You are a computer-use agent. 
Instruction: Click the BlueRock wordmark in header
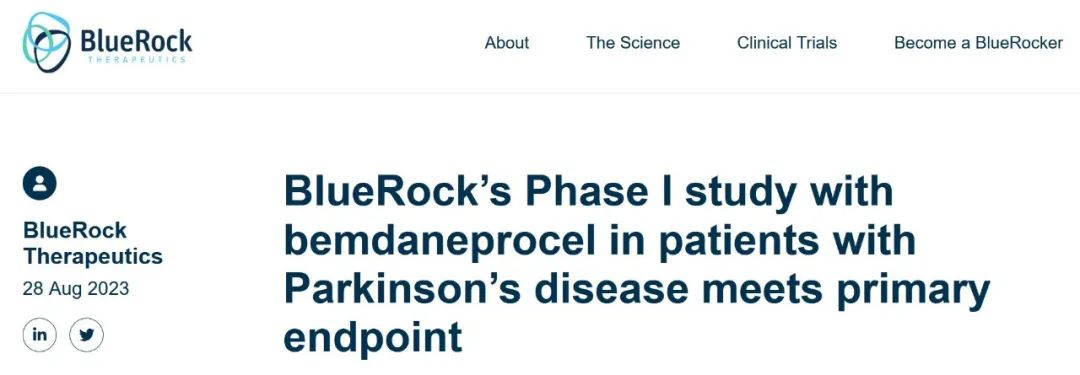136,41
